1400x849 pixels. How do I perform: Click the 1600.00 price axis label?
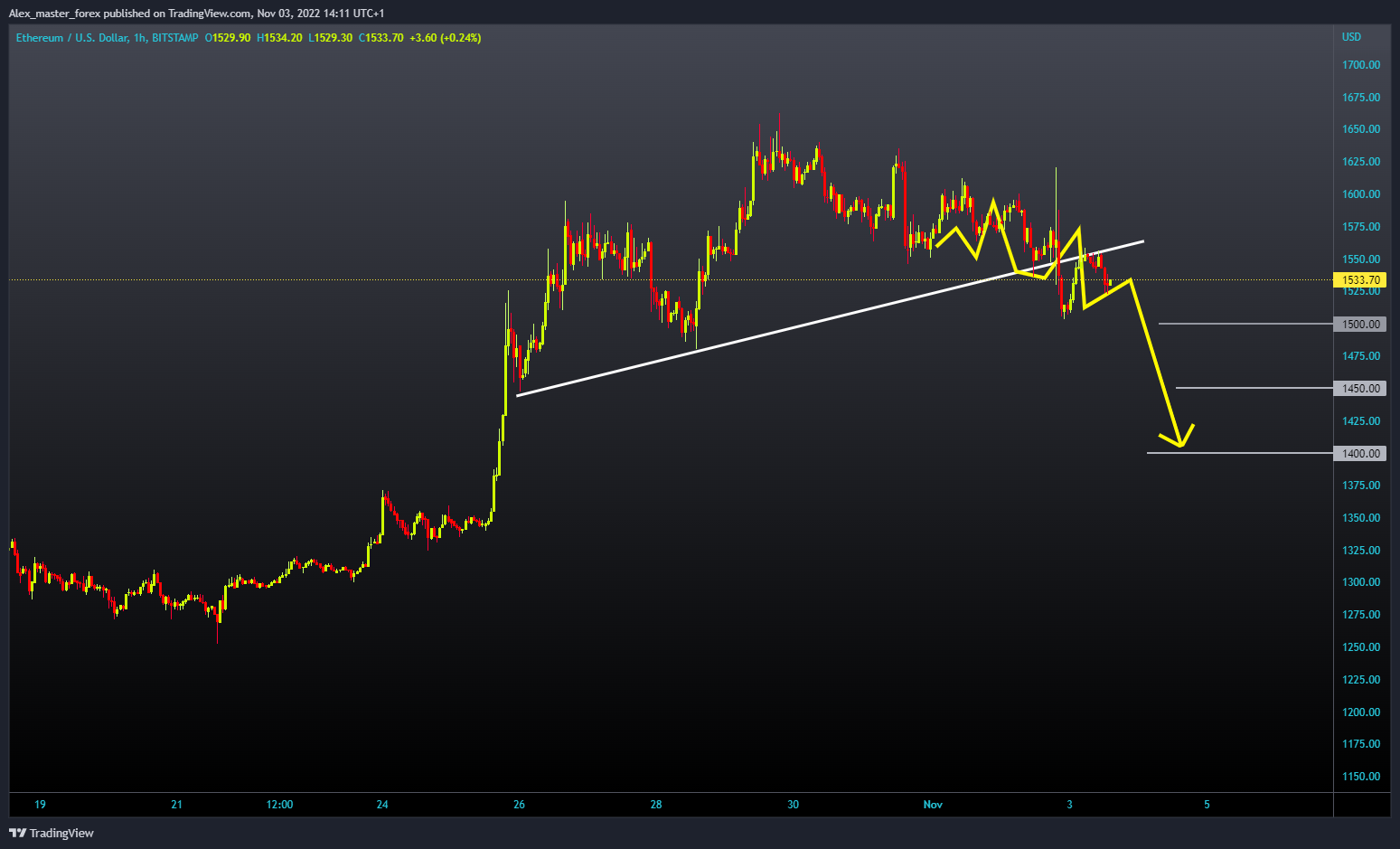click(x=1361, y=194)
